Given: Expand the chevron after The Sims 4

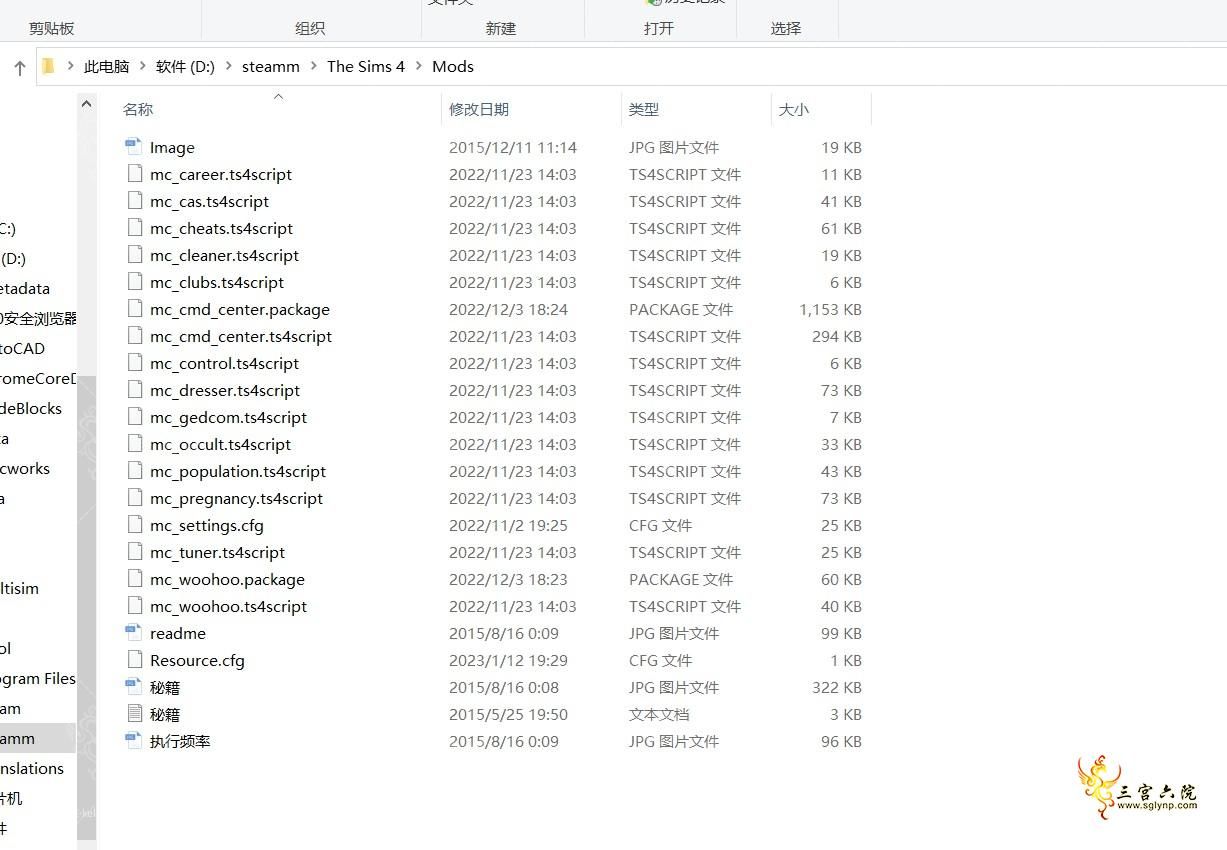Looking at the screenshot, I should click(419, 66).
